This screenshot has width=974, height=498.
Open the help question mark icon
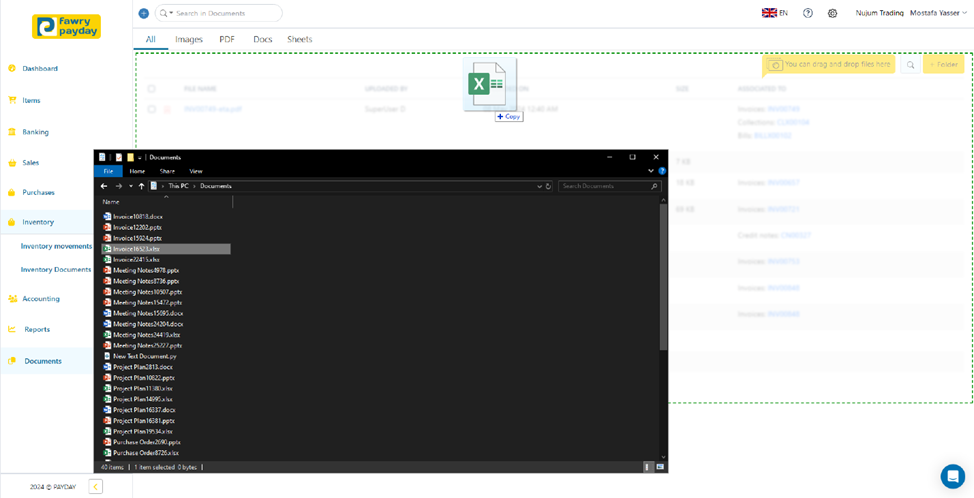click(x=808, y=13)
